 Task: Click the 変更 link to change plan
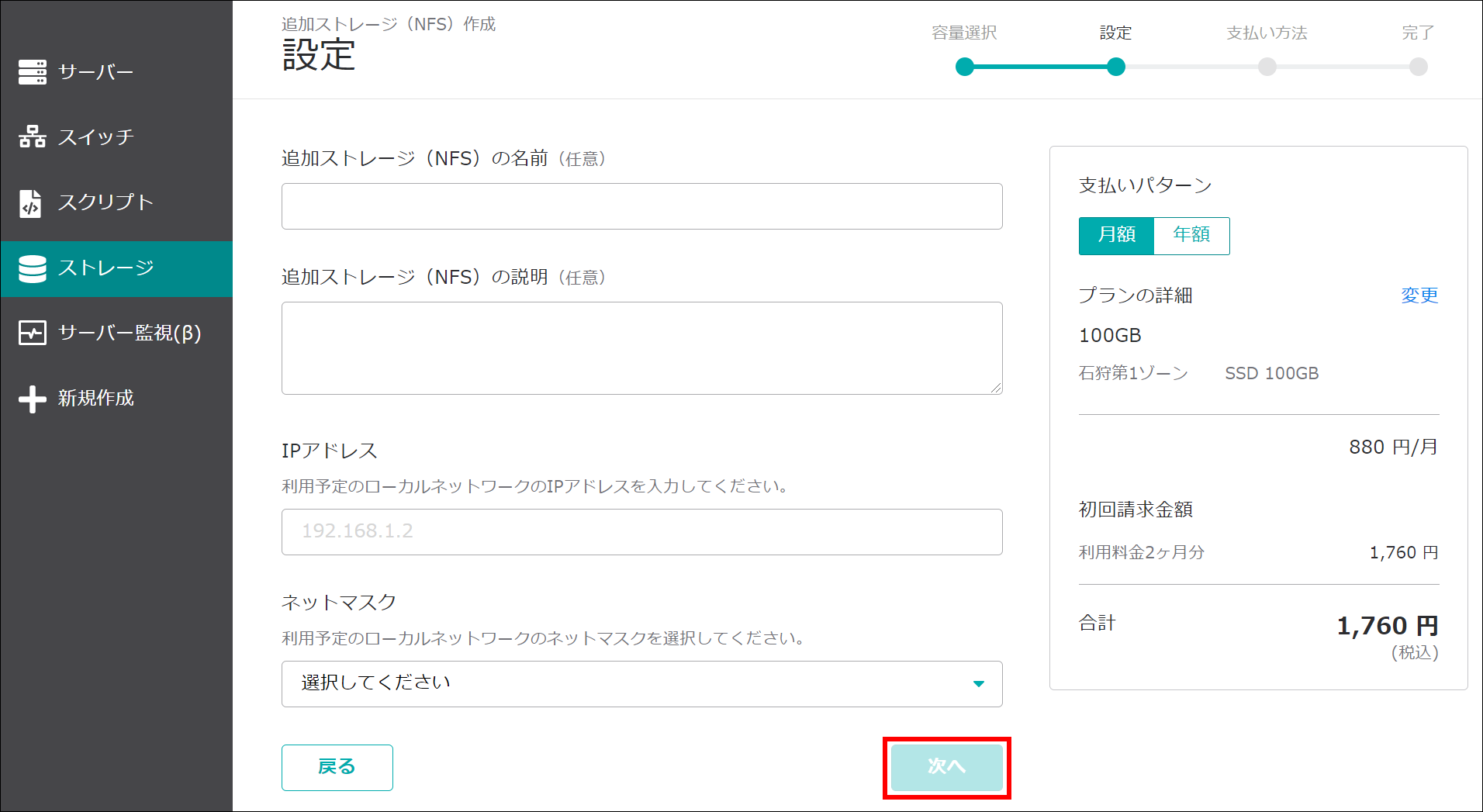coord(1419,295)
